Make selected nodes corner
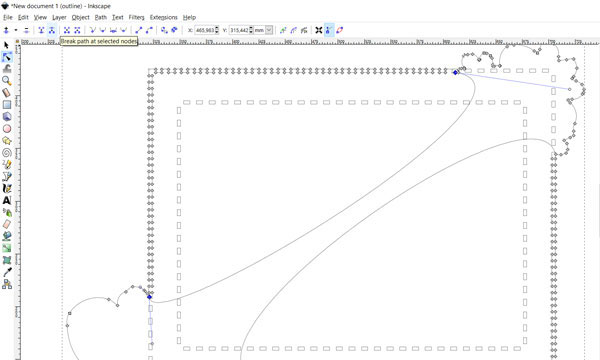Image resolution: width=600 pixels, height=360 pixels. [93, 30]
